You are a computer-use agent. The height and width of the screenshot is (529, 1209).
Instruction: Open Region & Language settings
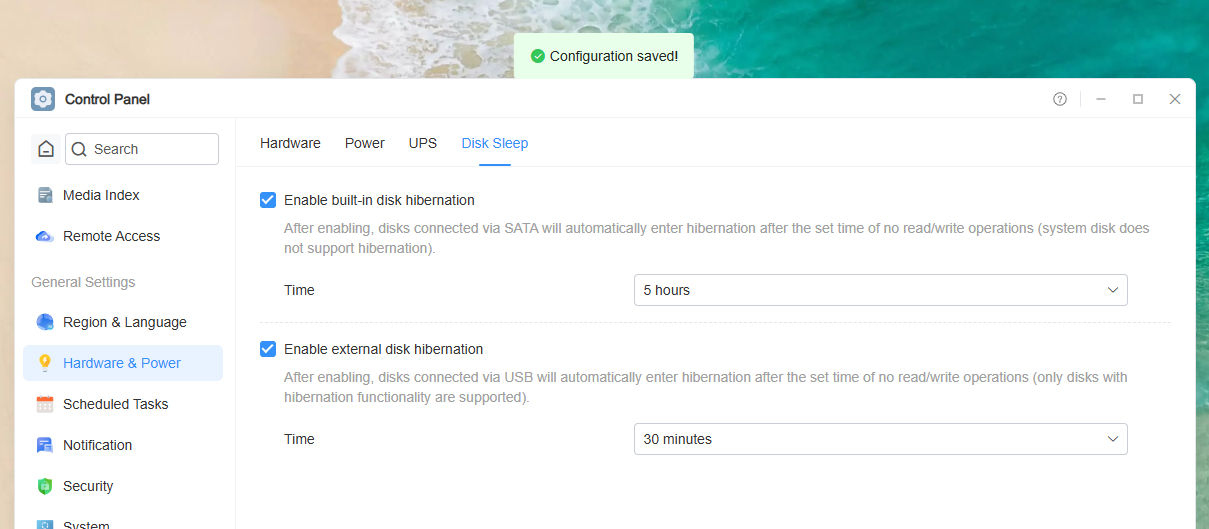pyautogui.click(x=123, y=322)
